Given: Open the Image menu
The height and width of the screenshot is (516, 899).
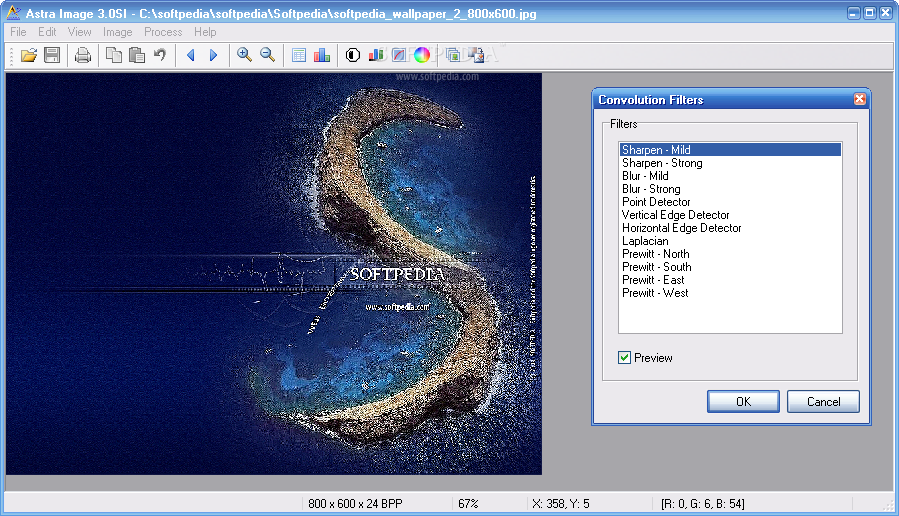Looking at the screenshot, I should (118, 32).
